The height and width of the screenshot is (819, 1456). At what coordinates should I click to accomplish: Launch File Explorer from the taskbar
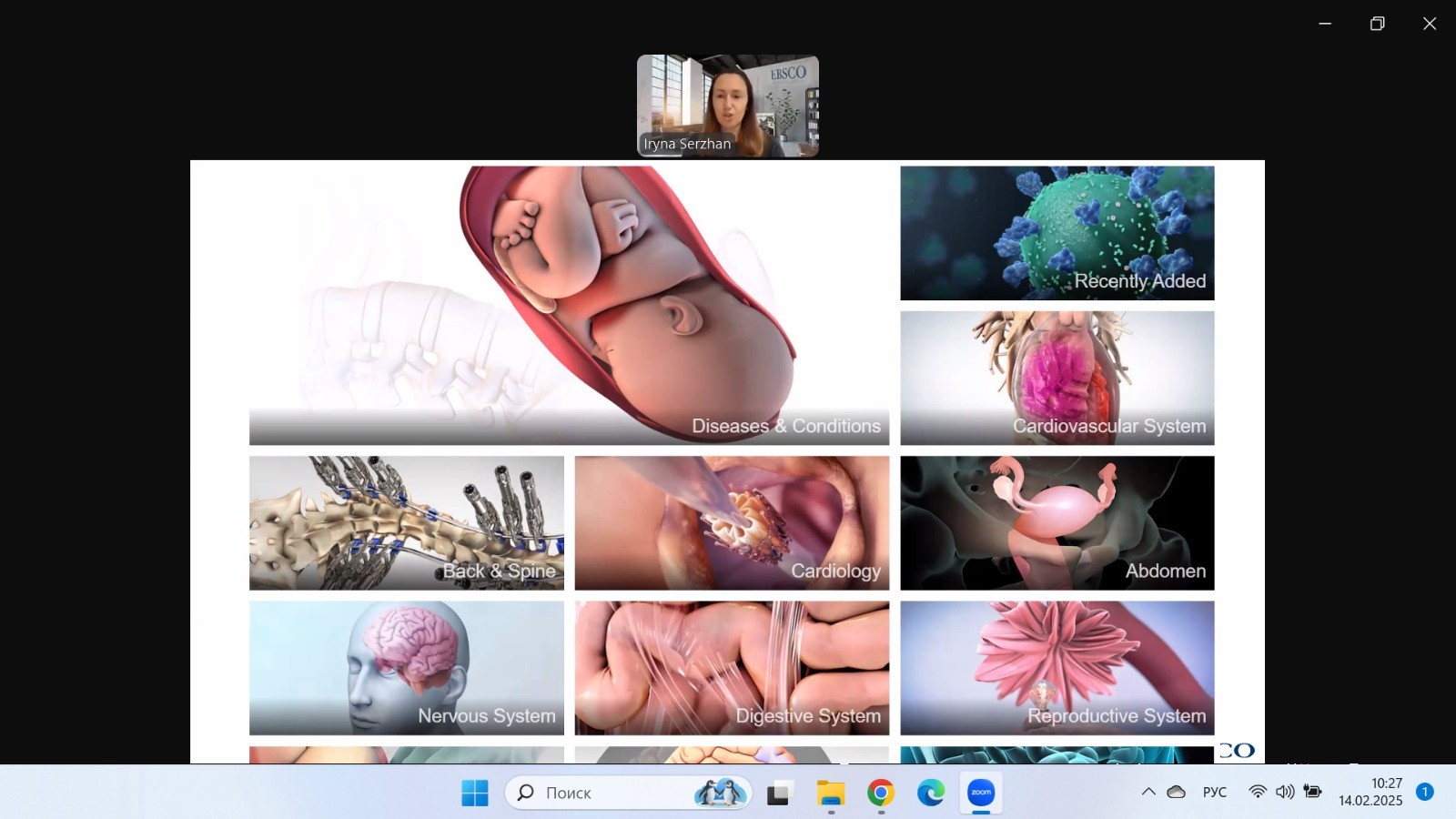point(830,793)
